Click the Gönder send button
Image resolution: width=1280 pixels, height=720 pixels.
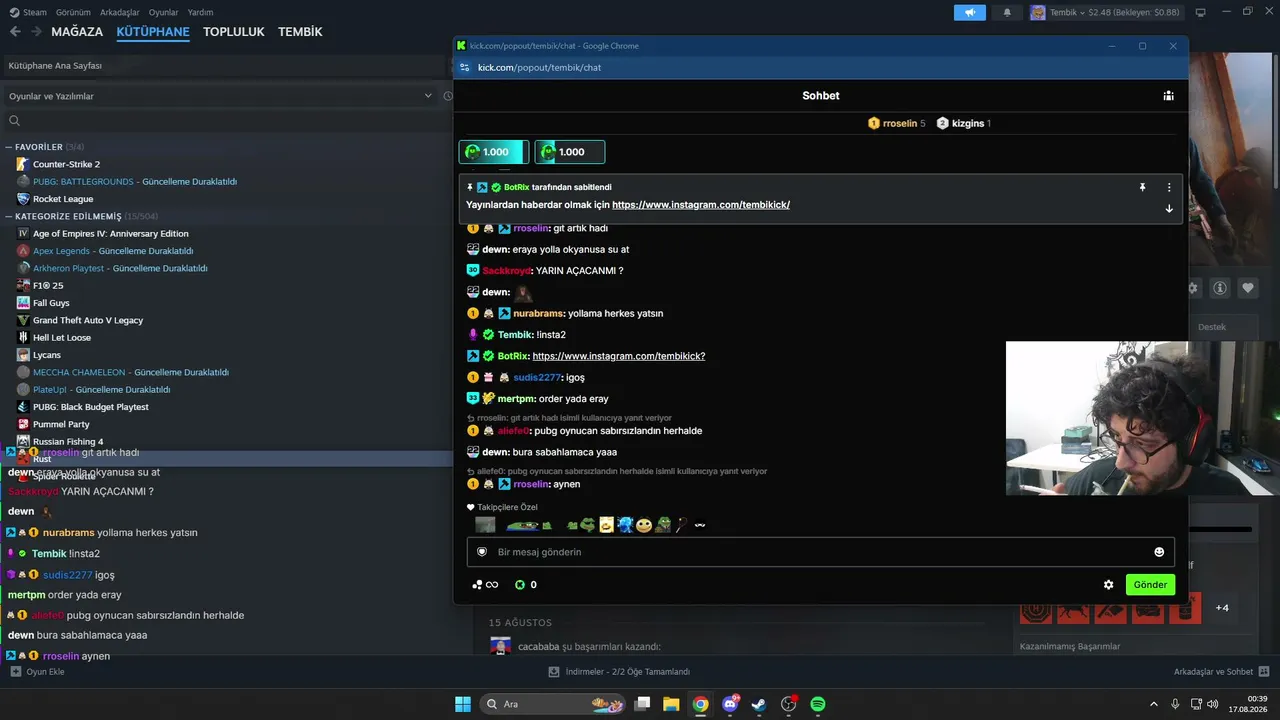[x=1150, y=585]
